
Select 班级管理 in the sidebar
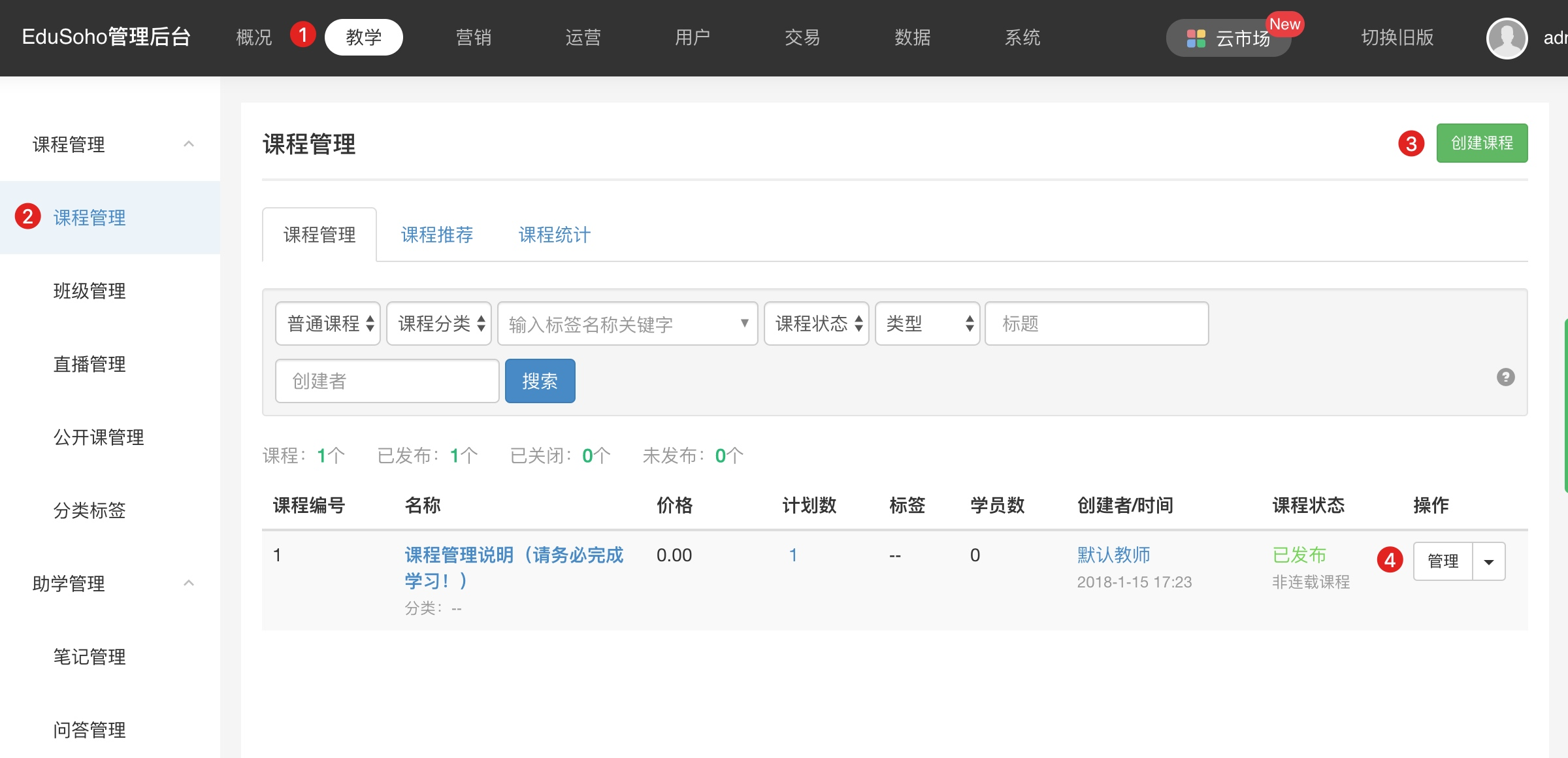(90, 291)
